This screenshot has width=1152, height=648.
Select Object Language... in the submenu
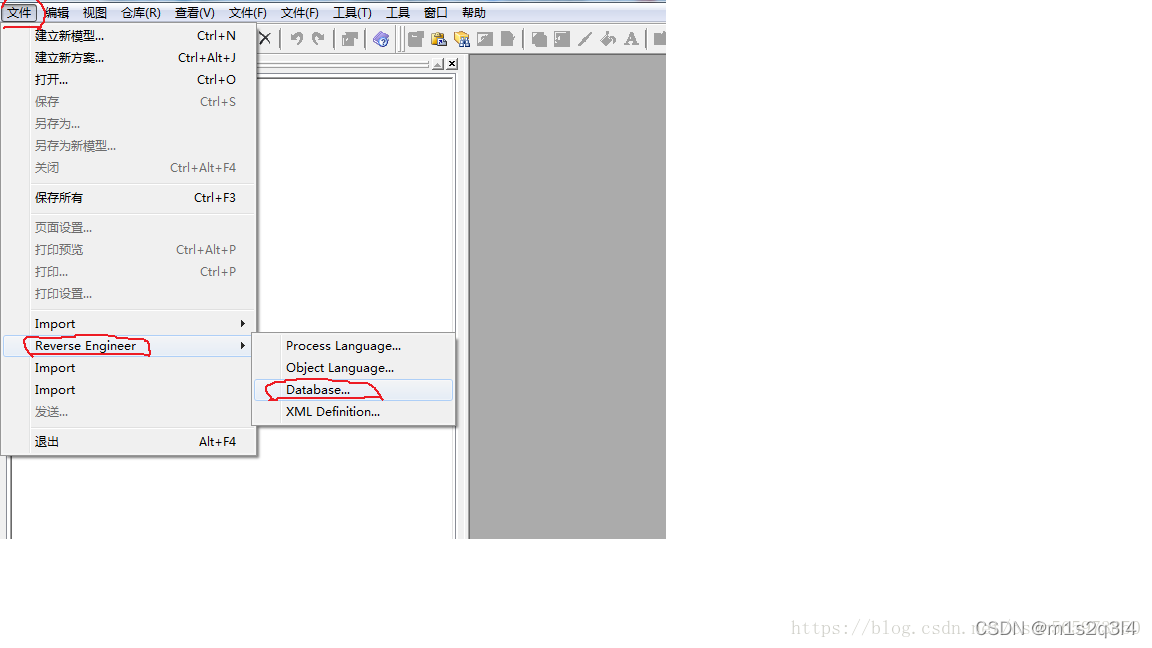click(x=353, y=368)
